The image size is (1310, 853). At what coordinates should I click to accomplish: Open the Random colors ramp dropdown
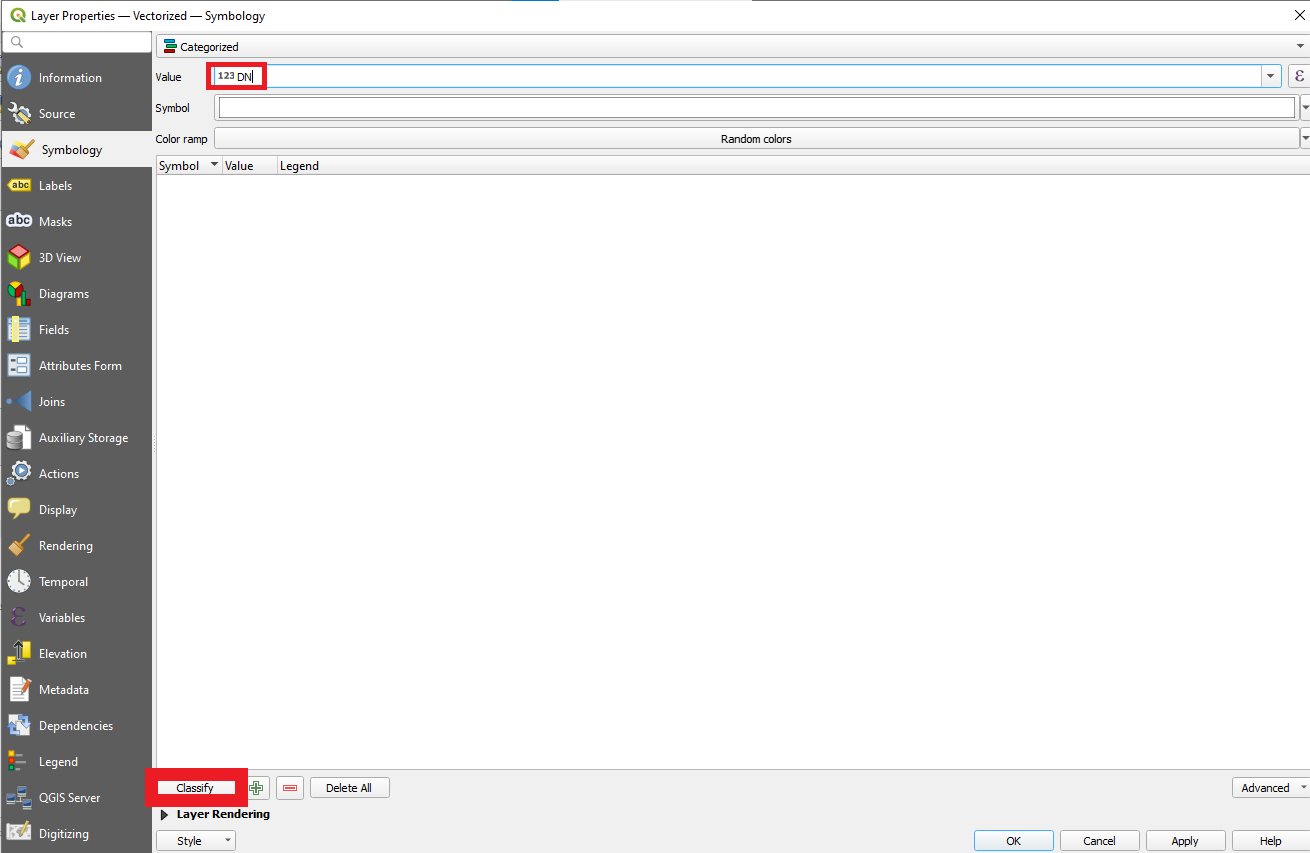coord(1305,139)
